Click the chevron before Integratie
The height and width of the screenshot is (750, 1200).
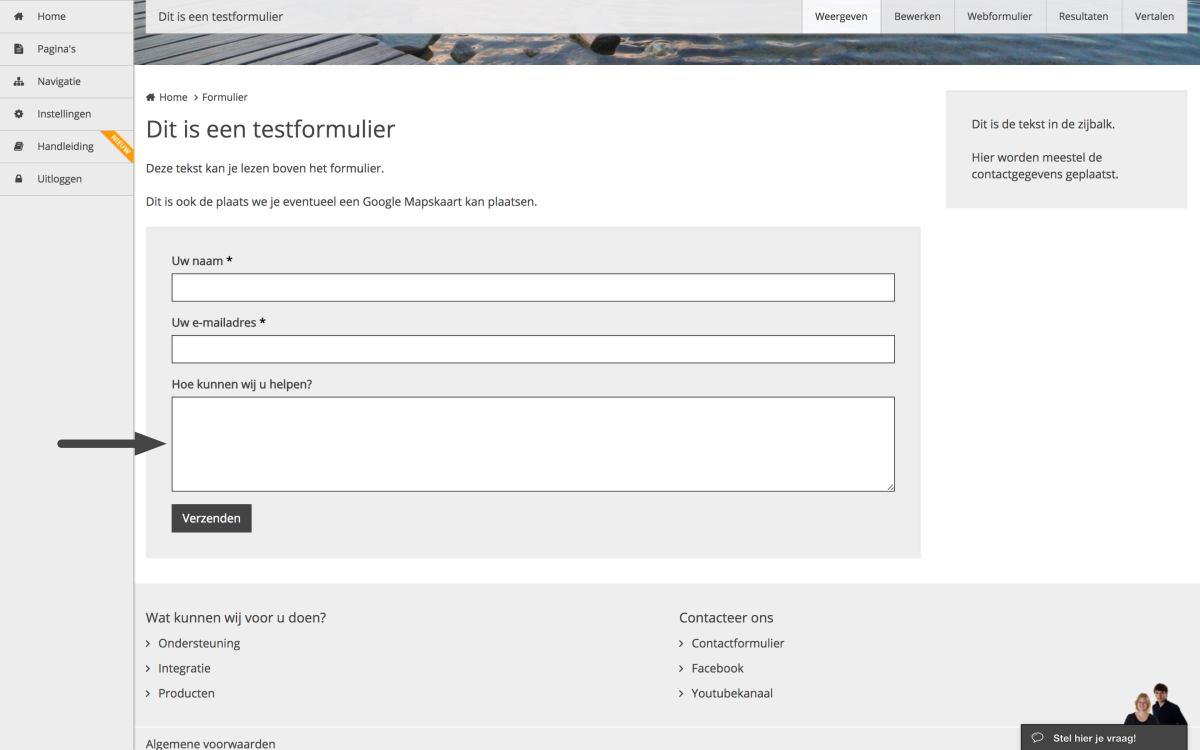coord(148,669)
